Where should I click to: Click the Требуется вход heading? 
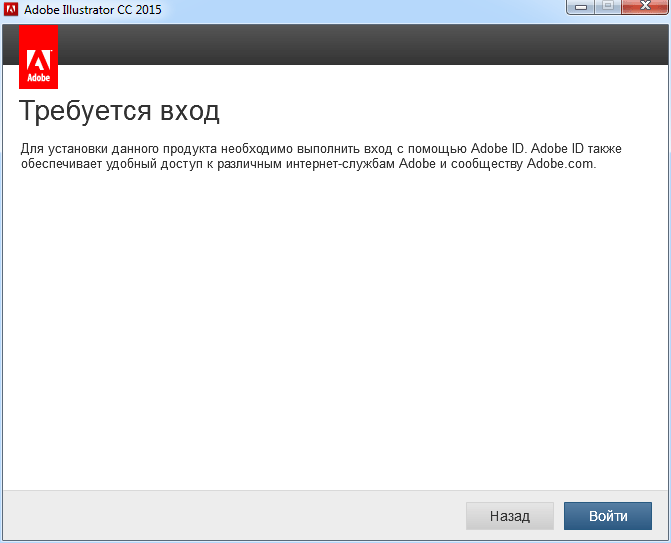[119, 110]
